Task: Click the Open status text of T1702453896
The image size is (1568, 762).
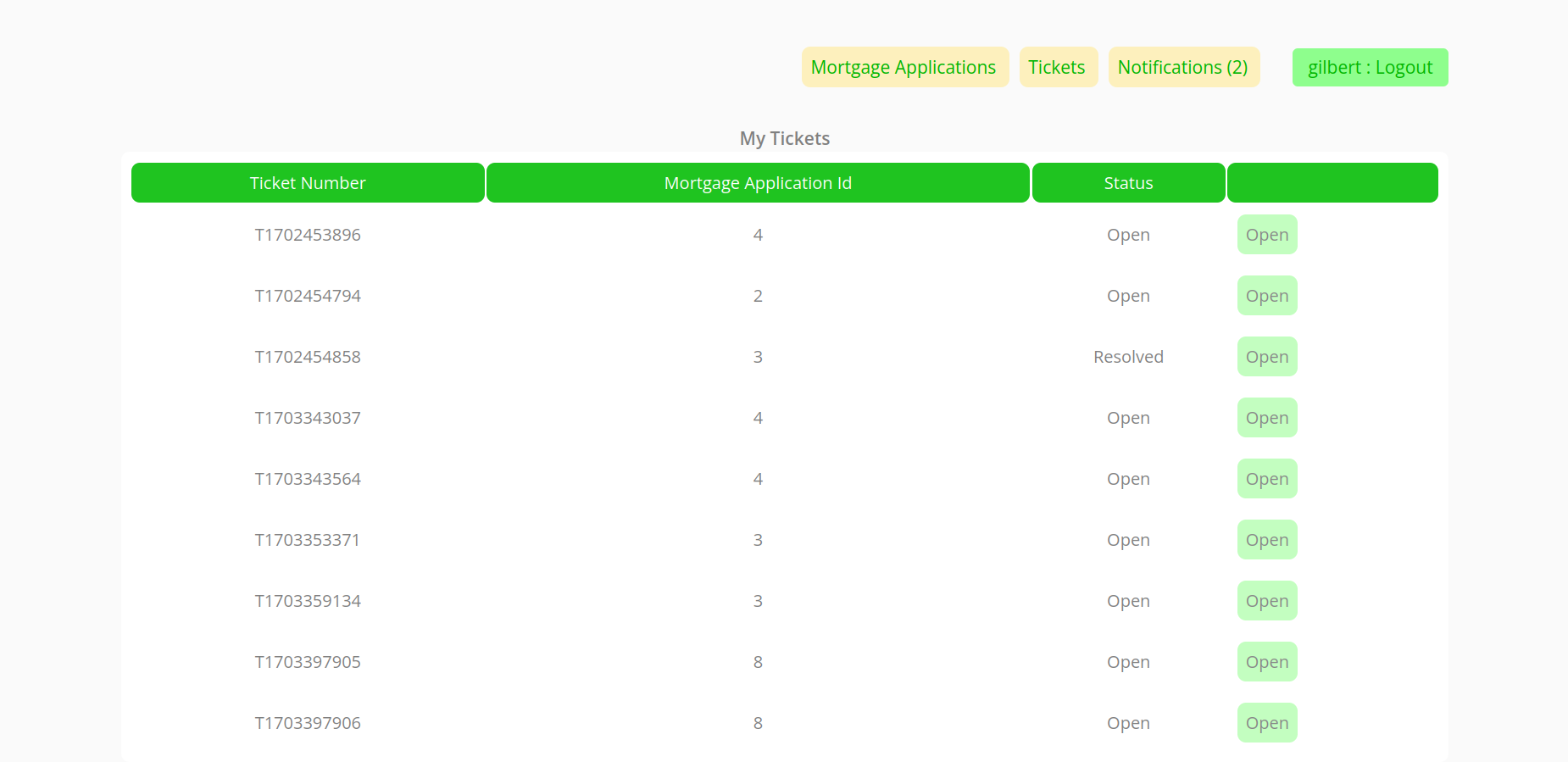Action: coord(1128,235)
